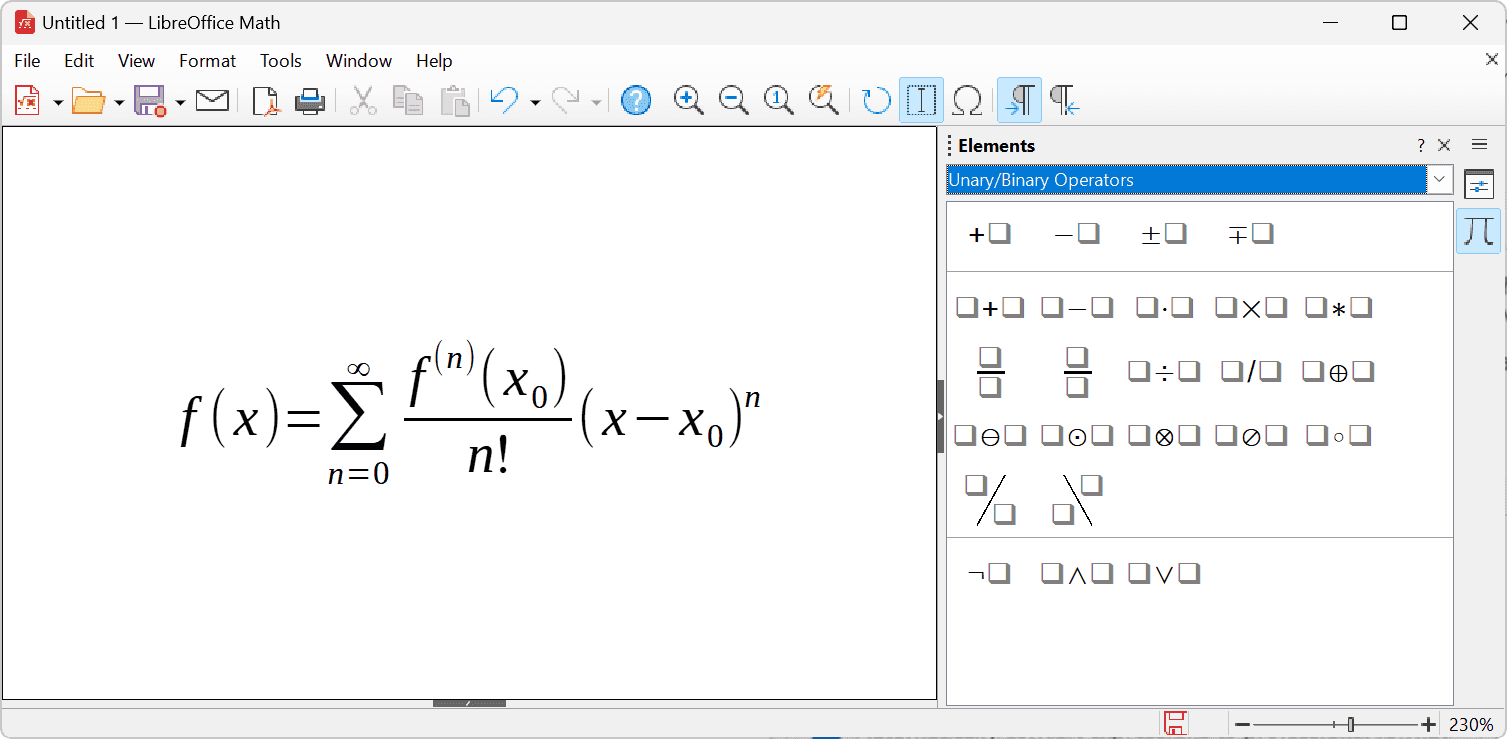Insert the logical AND element
Image resolution: width=1507 pixels, height=739 pixels.
[1077, 574]
